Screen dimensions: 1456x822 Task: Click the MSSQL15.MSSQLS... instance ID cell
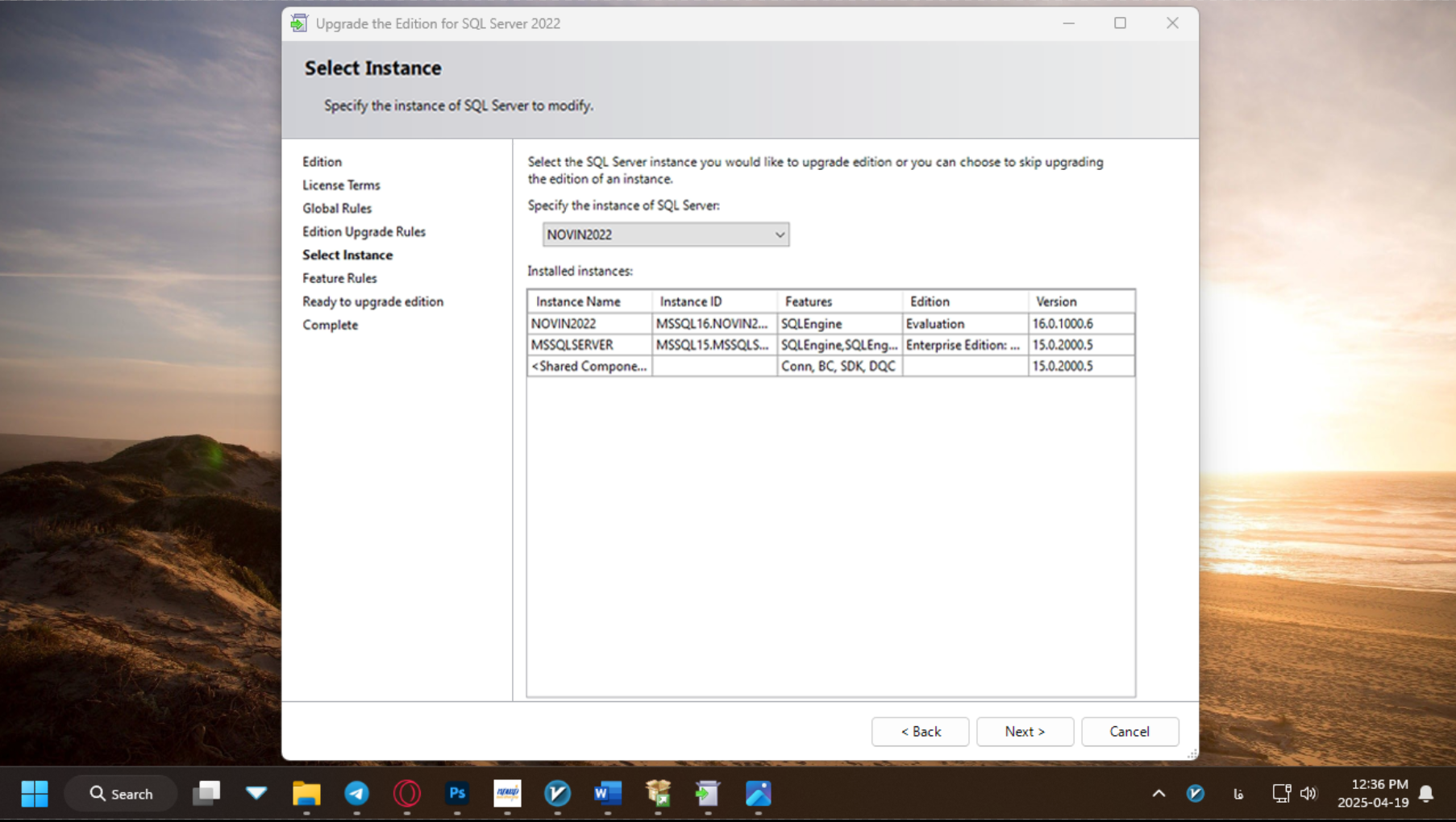coord(714,345)
